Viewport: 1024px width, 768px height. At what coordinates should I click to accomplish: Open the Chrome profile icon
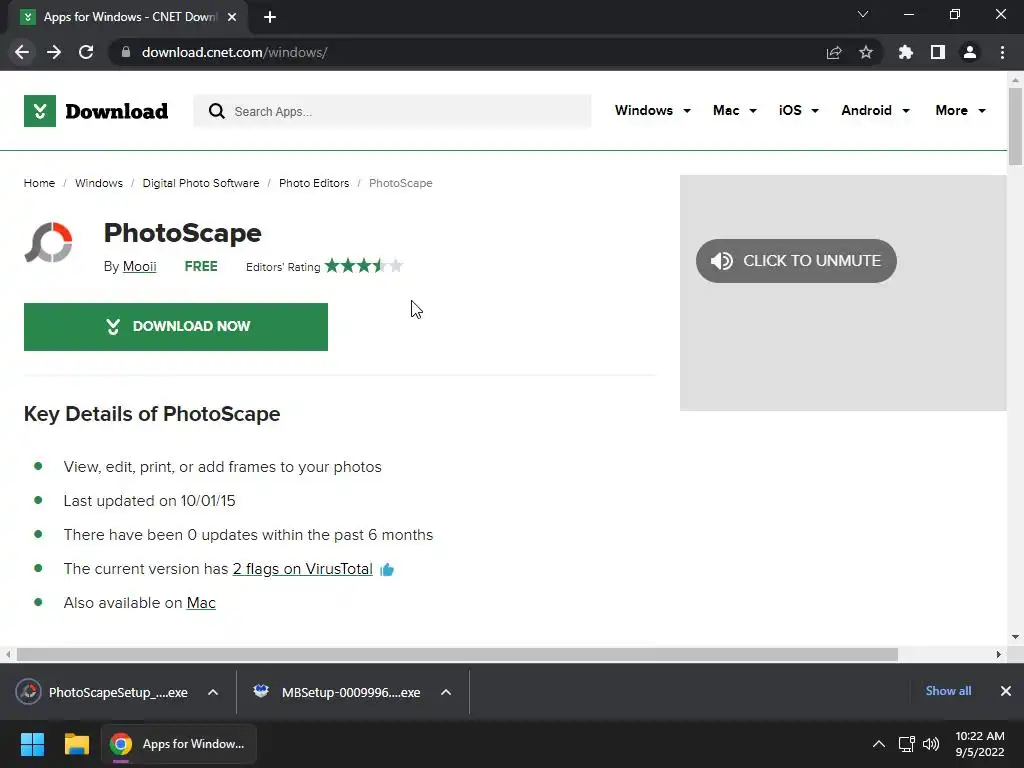point(970,52)
